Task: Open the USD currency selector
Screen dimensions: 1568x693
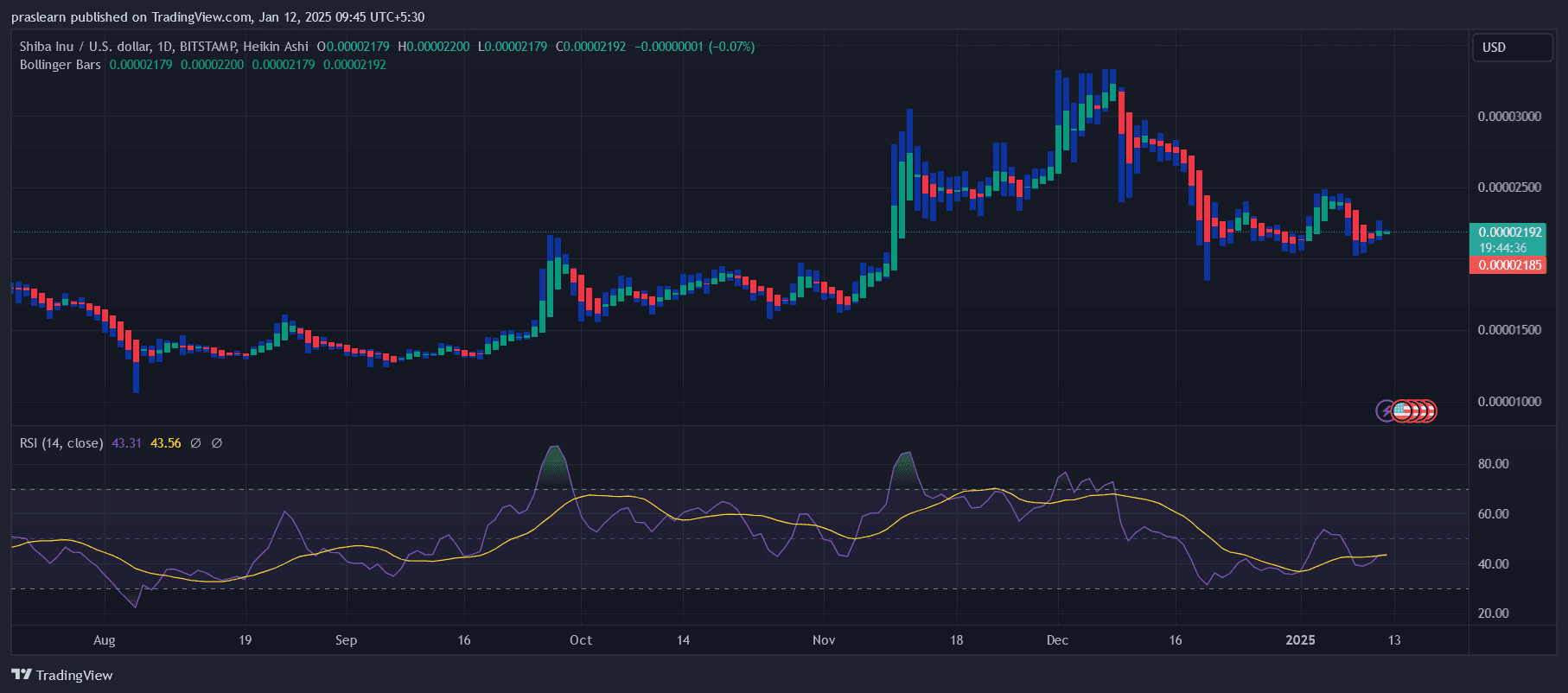Action: (x=1512, y=48)
